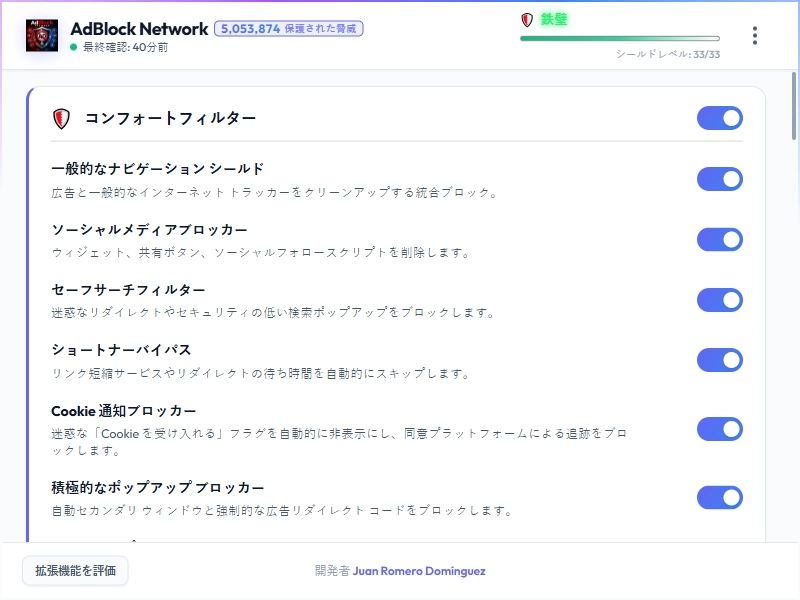Click the ショートナーバイパス title
The image size is (800, 600).
(x=121, y=350)
